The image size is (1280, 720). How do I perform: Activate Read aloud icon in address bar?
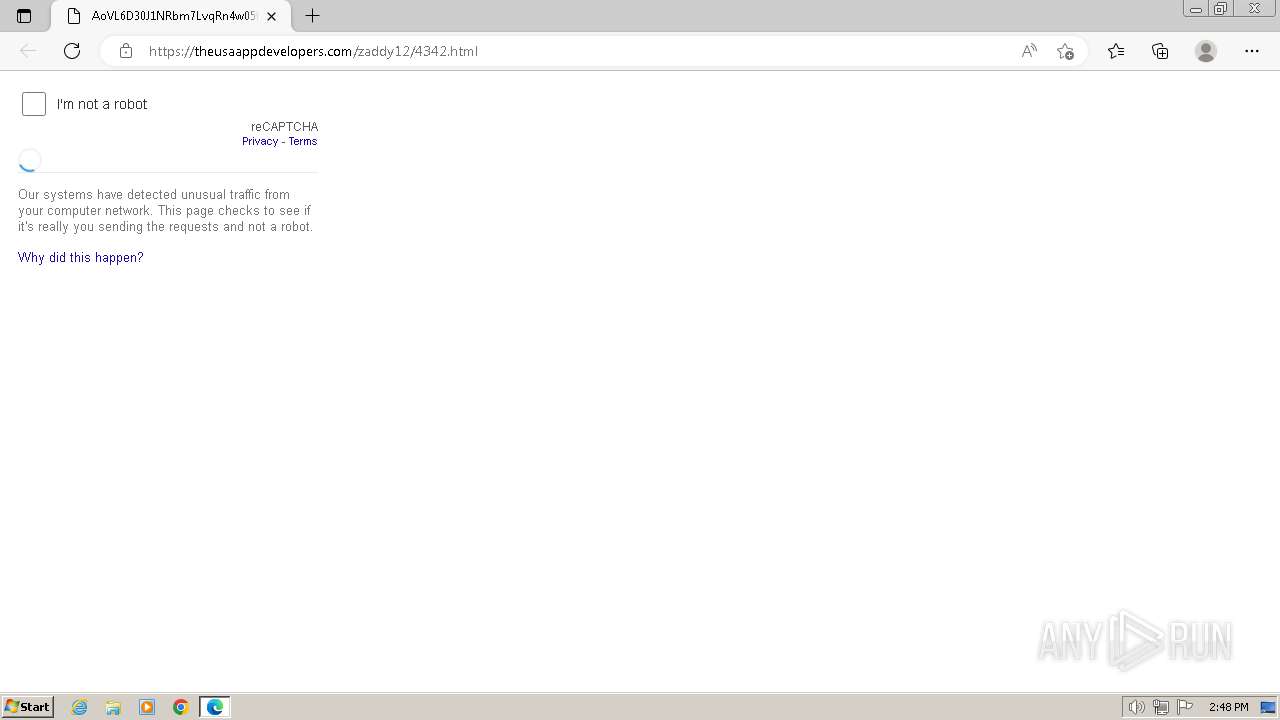1029,51
